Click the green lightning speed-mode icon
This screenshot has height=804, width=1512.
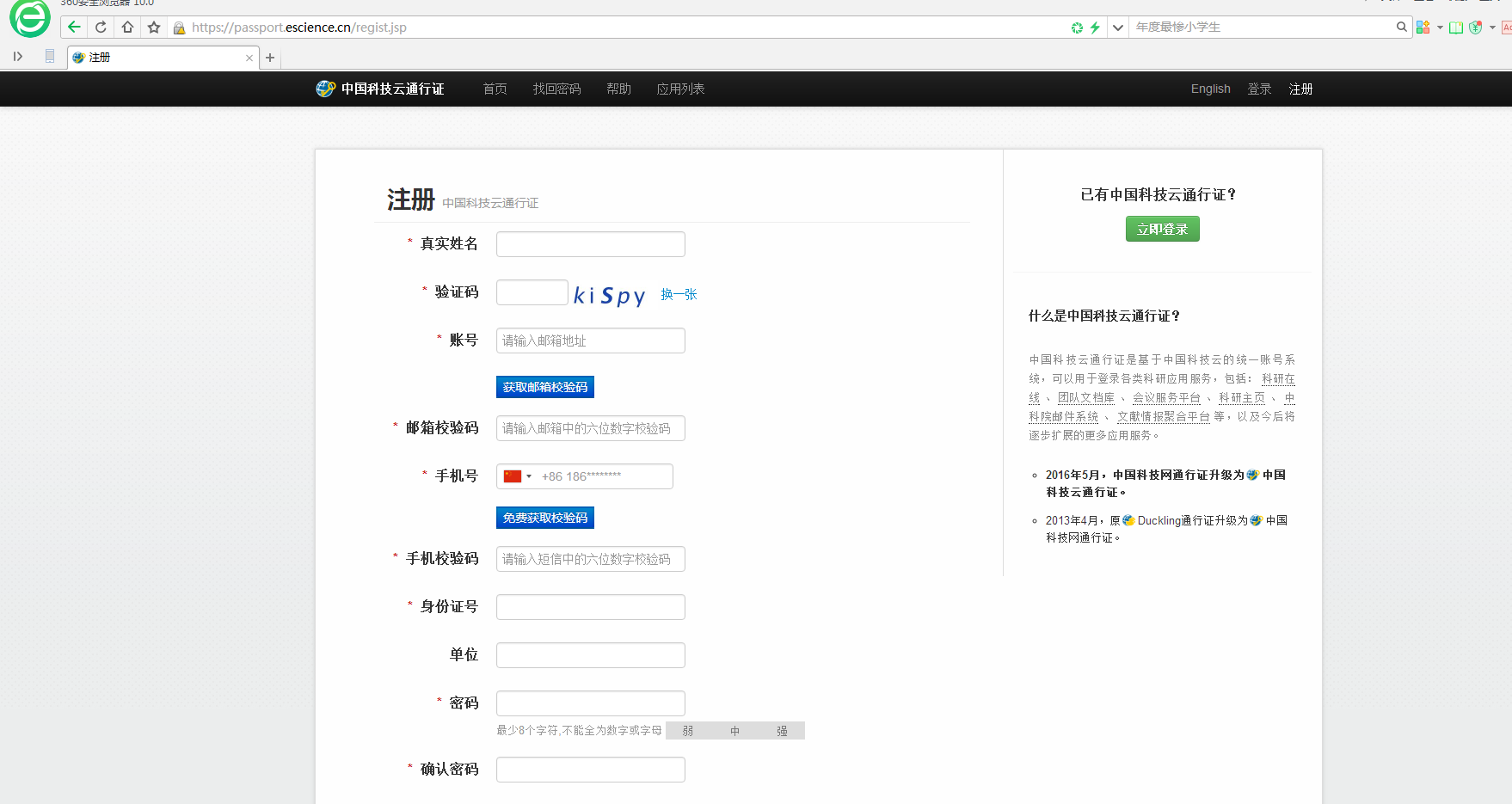pos(1095,28)
